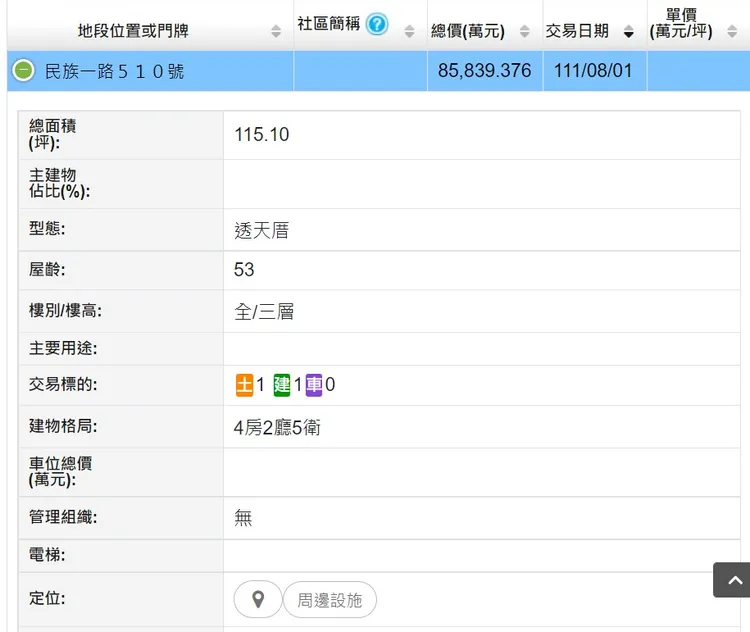
Task: Sort by 總價(萬元) column arrows
Action: (525, 32)
